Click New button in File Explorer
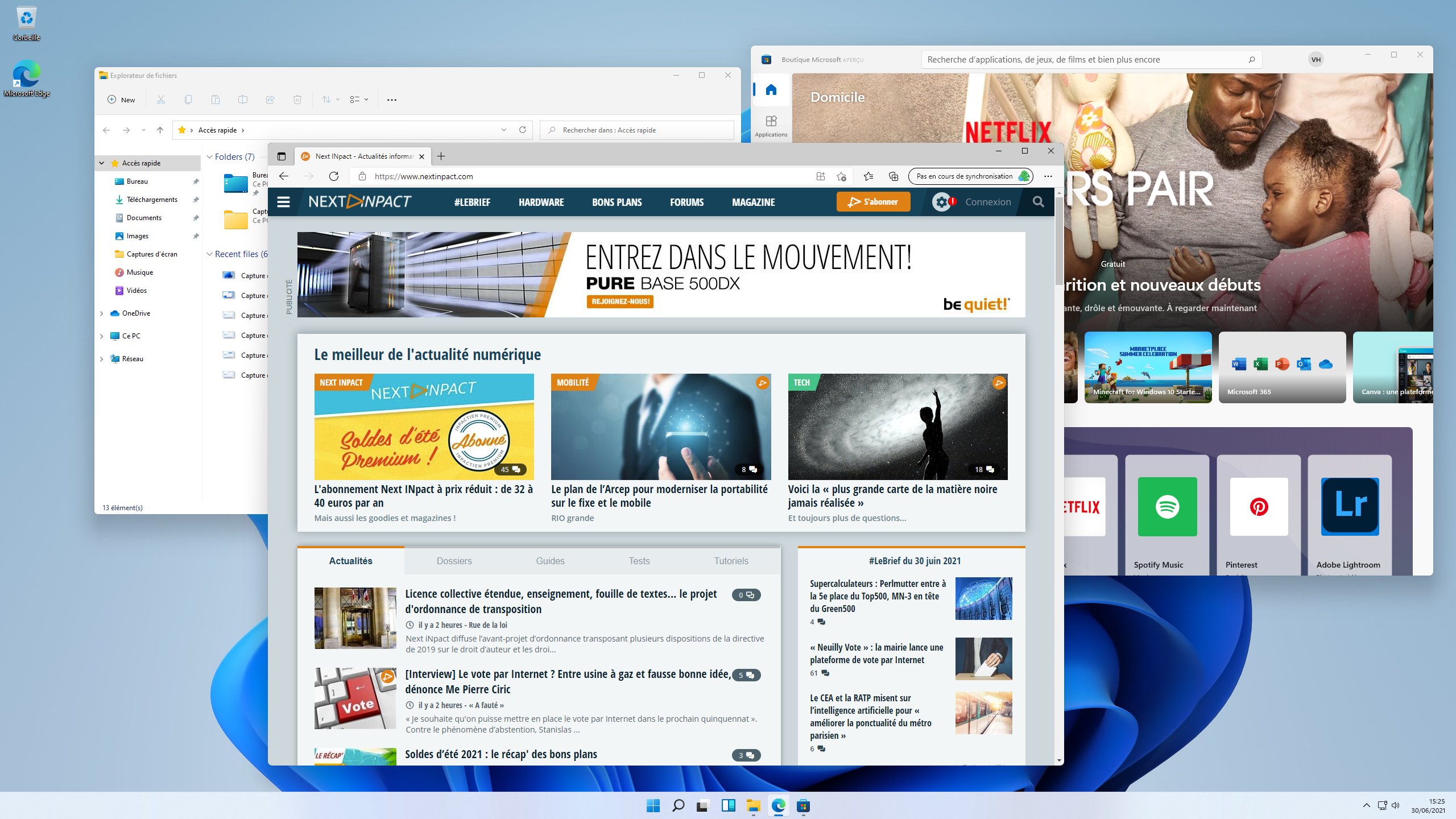The height and width of the screenshot is (819, 1456). pyautogui.click(x=121, y=100)
